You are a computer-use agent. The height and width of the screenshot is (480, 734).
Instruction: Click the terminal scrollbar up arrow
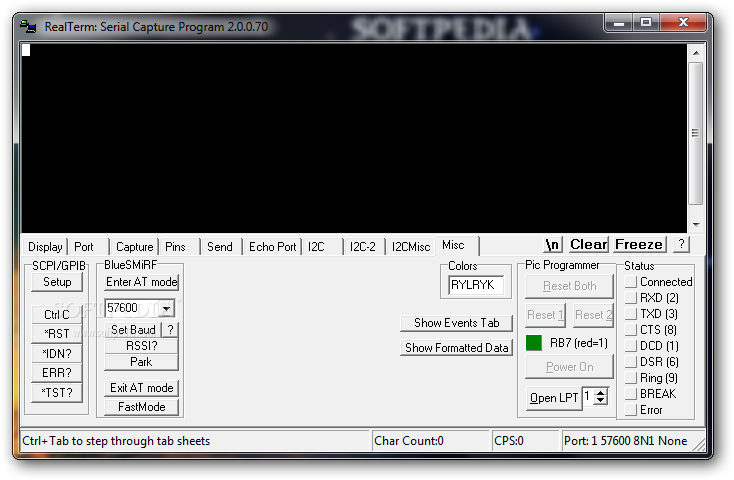coord(696,53)
